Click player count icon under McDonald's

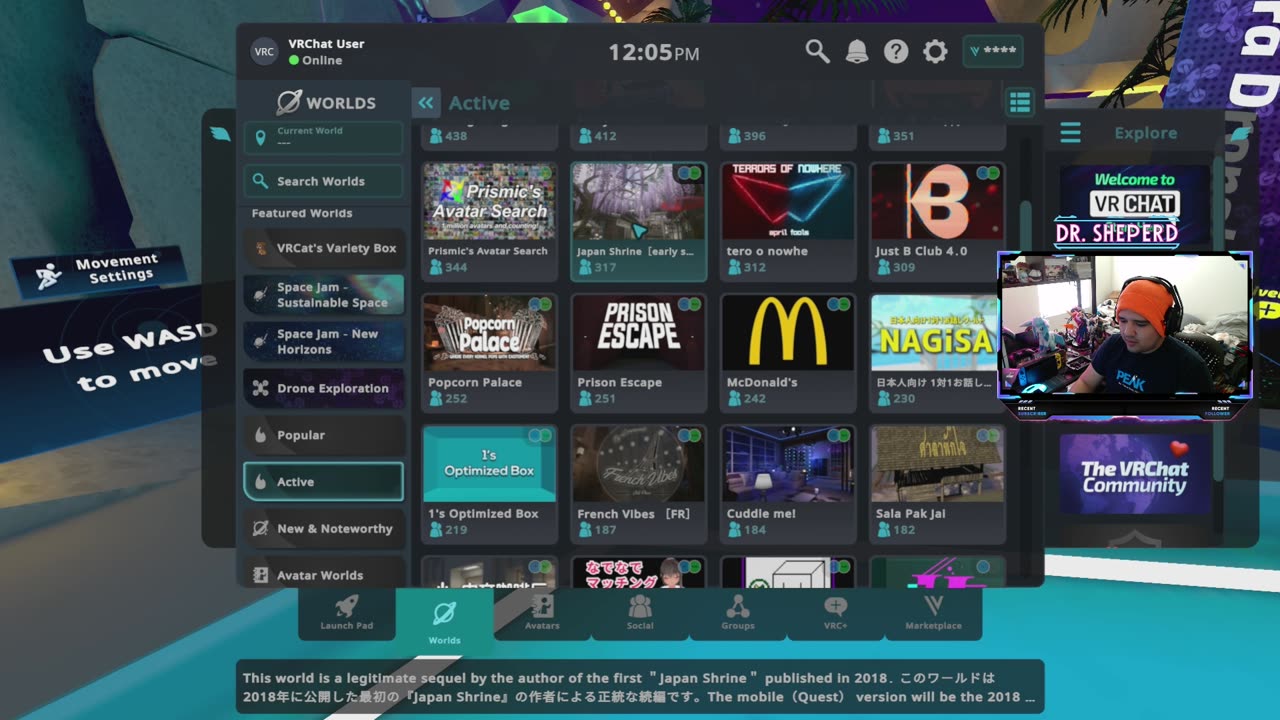pyautogui.click(x=734, y=398)
